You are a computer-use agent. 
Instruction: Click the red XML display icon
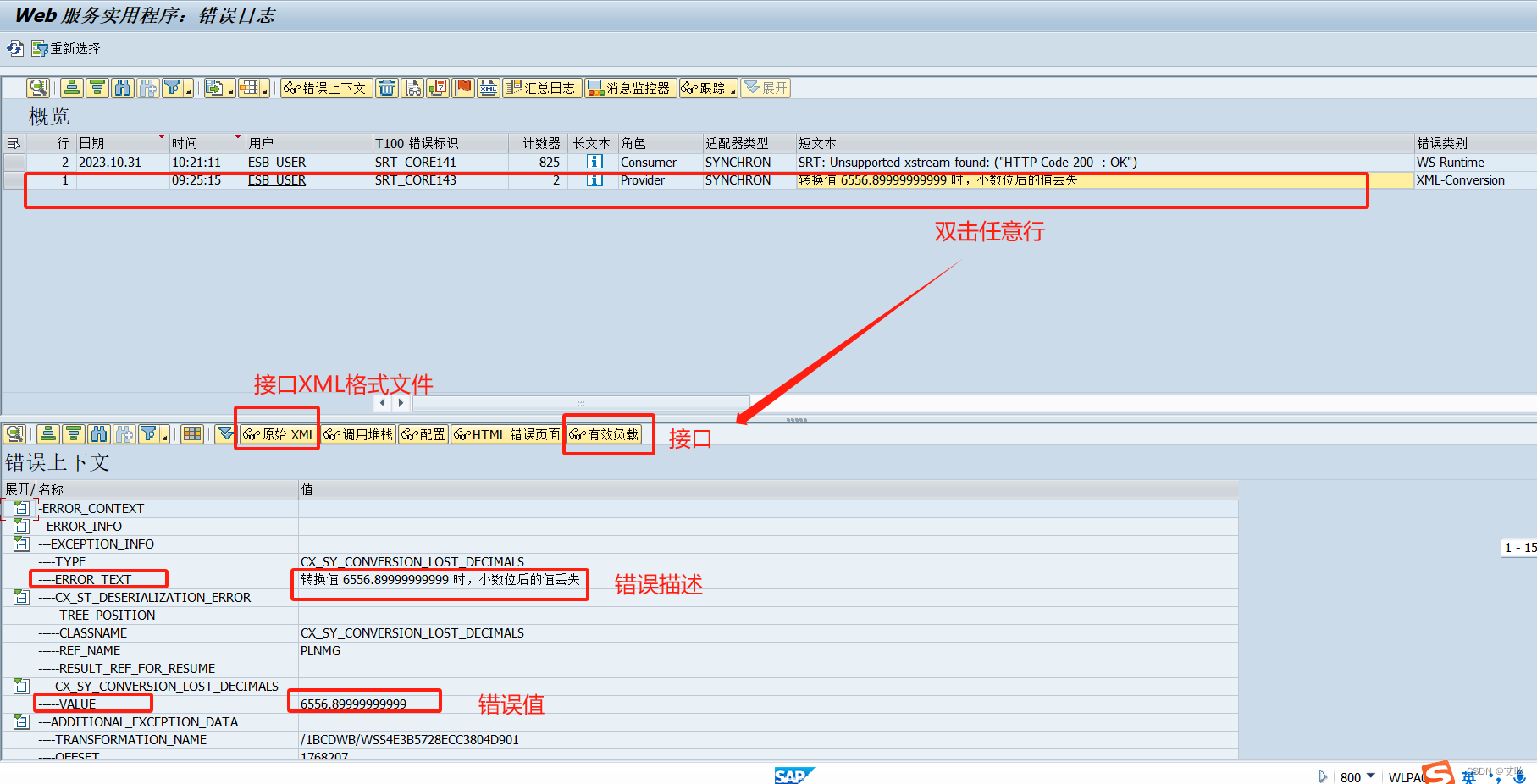click(489, 87)
